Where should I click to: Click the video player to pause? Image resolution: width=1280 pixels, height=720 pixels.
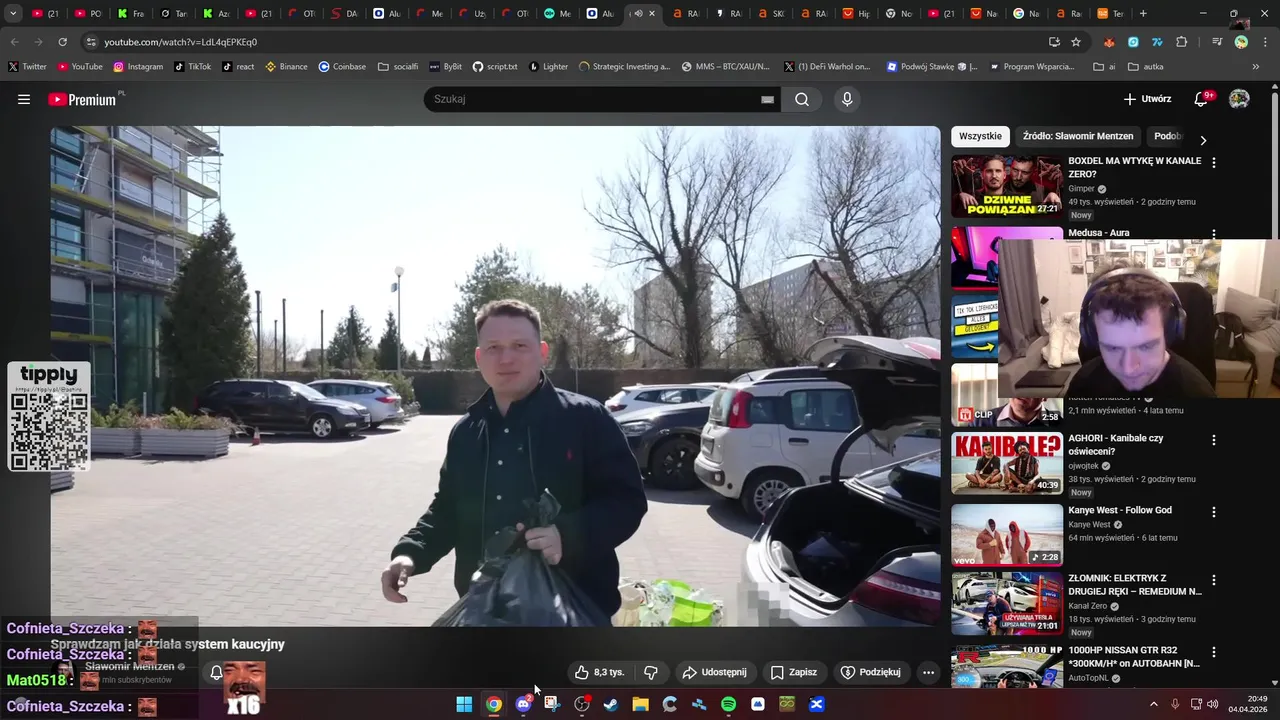pyautogui.click(x=495, y=376)
